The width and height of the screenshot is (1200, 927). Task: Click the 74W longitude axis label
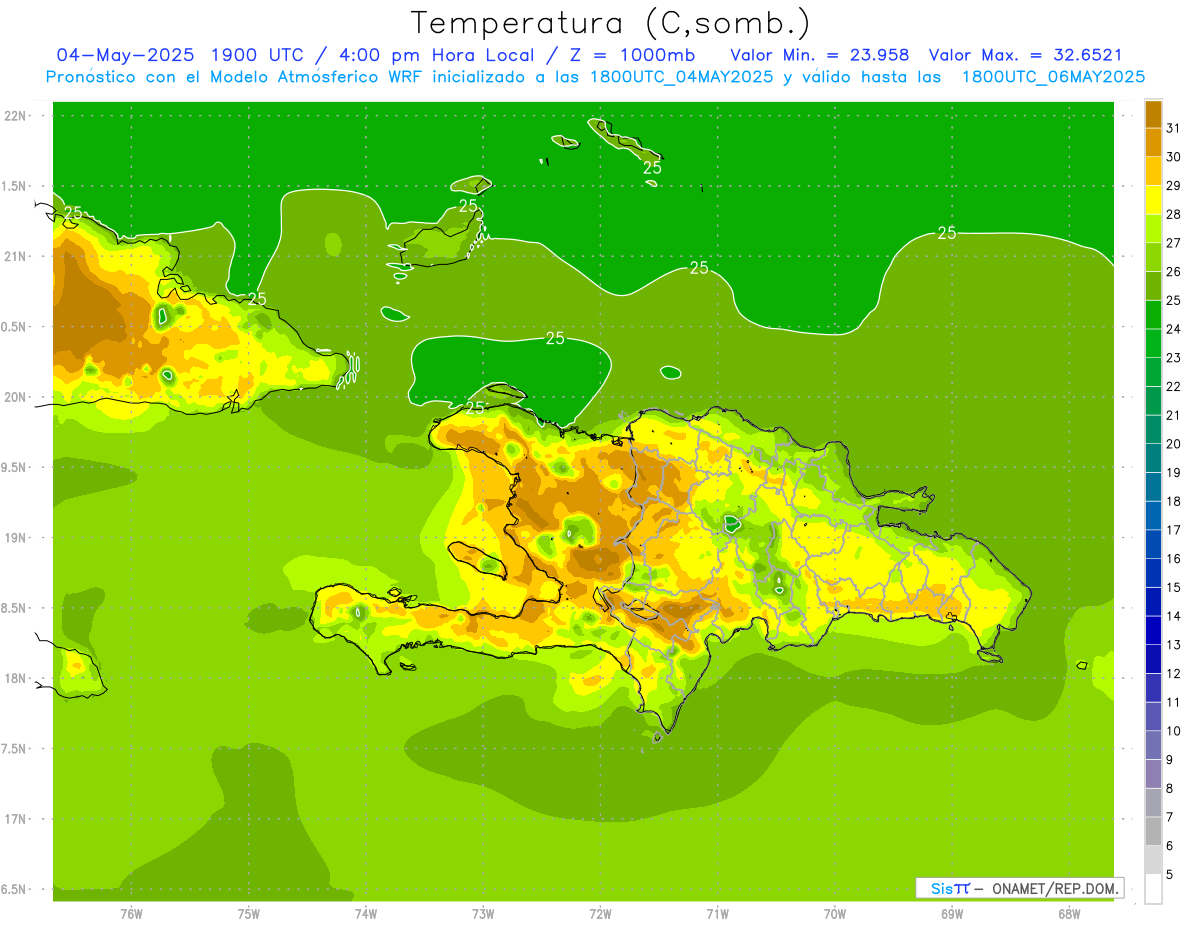(x=365, y=914)
